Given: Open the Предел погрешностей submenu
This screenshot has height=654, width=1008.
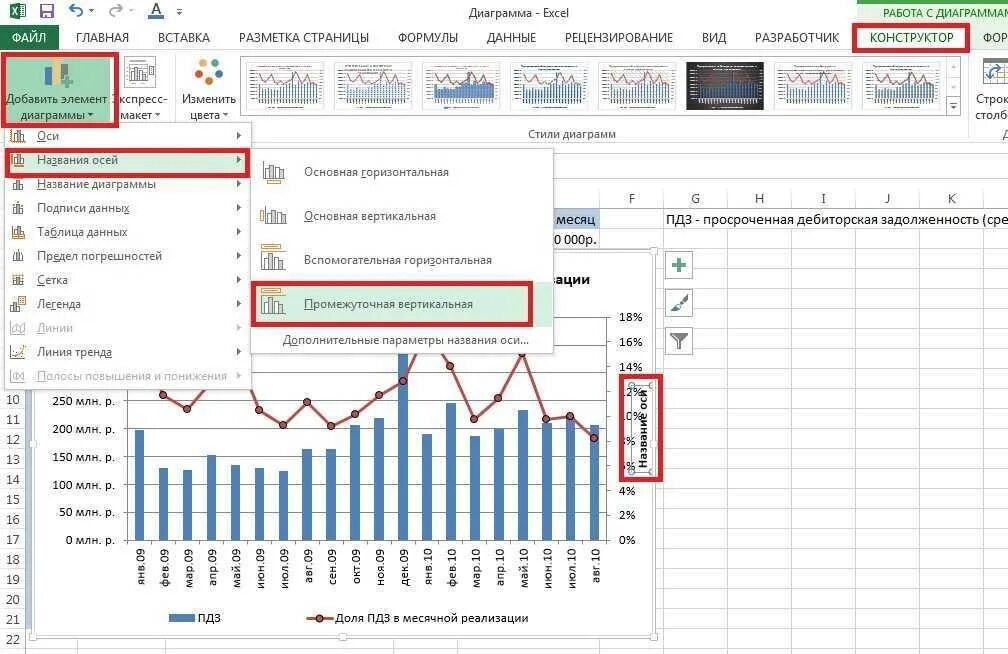Looking at the screenshot, I should click(x=127, y=256).
